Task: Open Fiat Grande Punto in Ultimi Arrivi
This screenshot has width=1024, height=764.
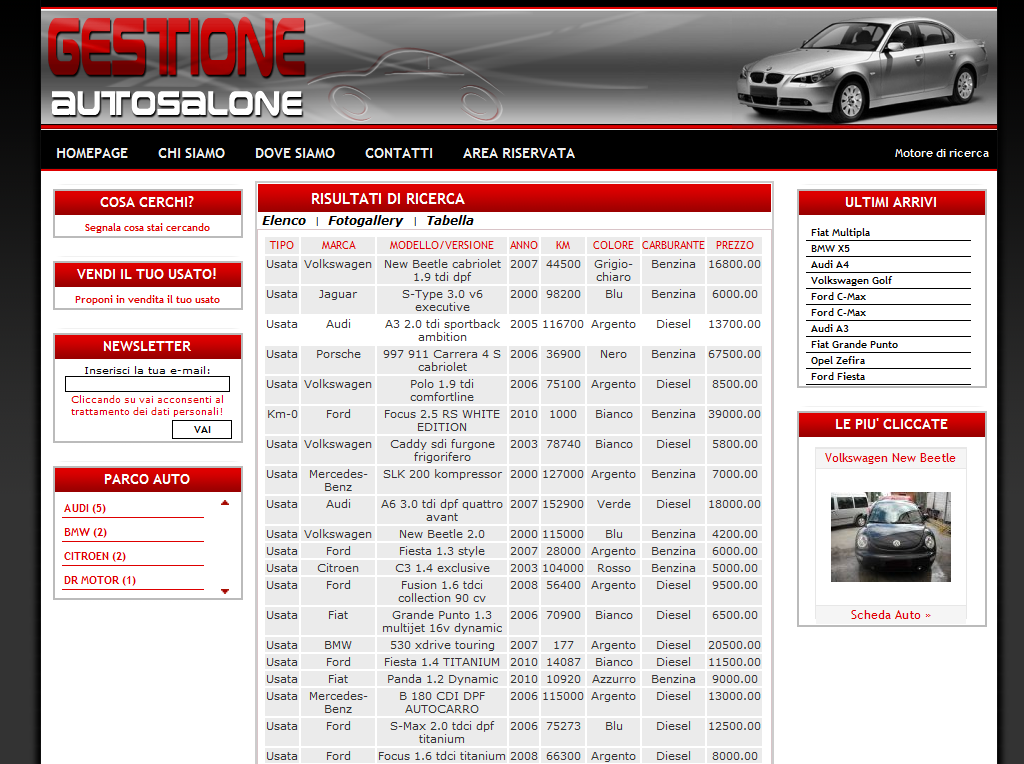Action: [x=854, y=344]
